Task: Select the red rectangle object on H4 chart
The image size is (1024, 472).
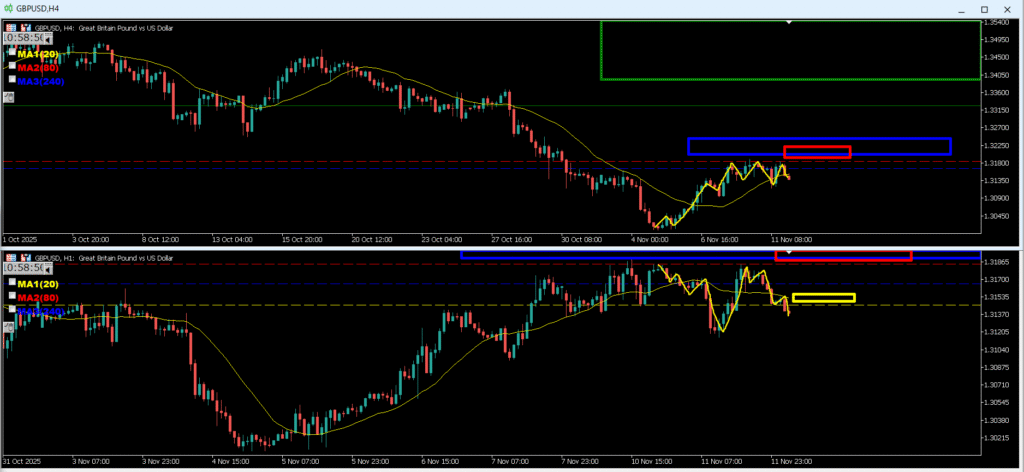Action: [x=817, y=151]
